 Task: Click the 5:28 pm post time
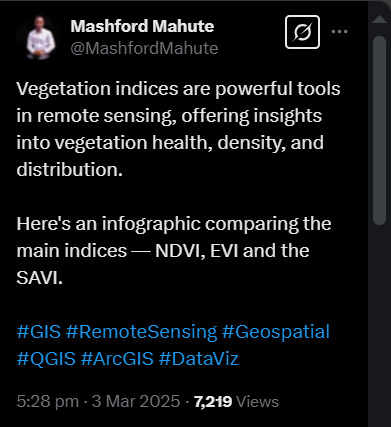tap(47, 401)
